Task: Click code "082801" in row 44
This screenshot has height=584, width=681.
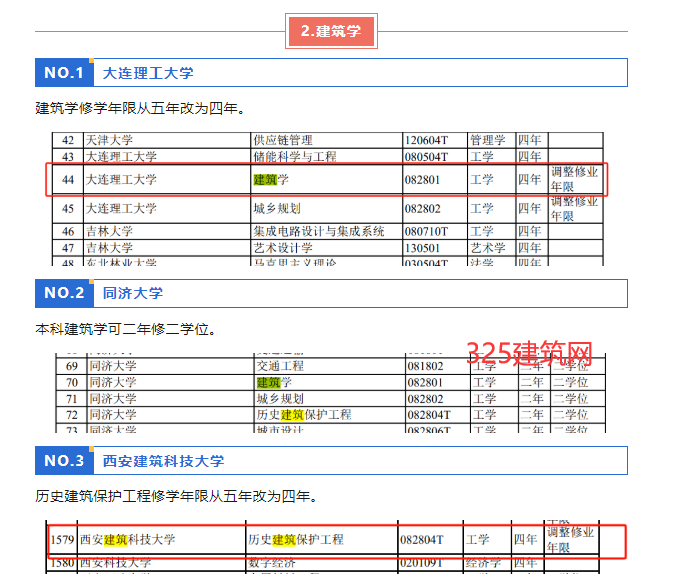Action: click(x=422, y=180)
